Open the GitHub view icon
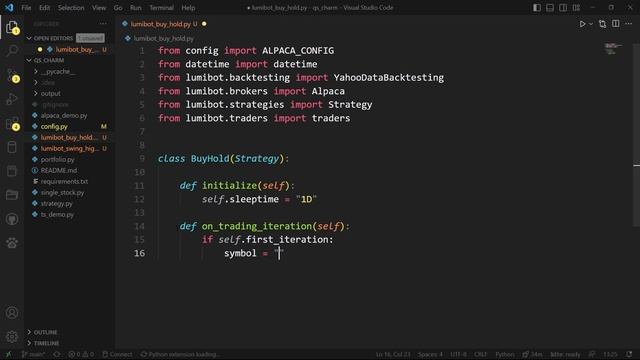Image resolution: width=640 pixels, height=360 pixels. tap(12, 219)
